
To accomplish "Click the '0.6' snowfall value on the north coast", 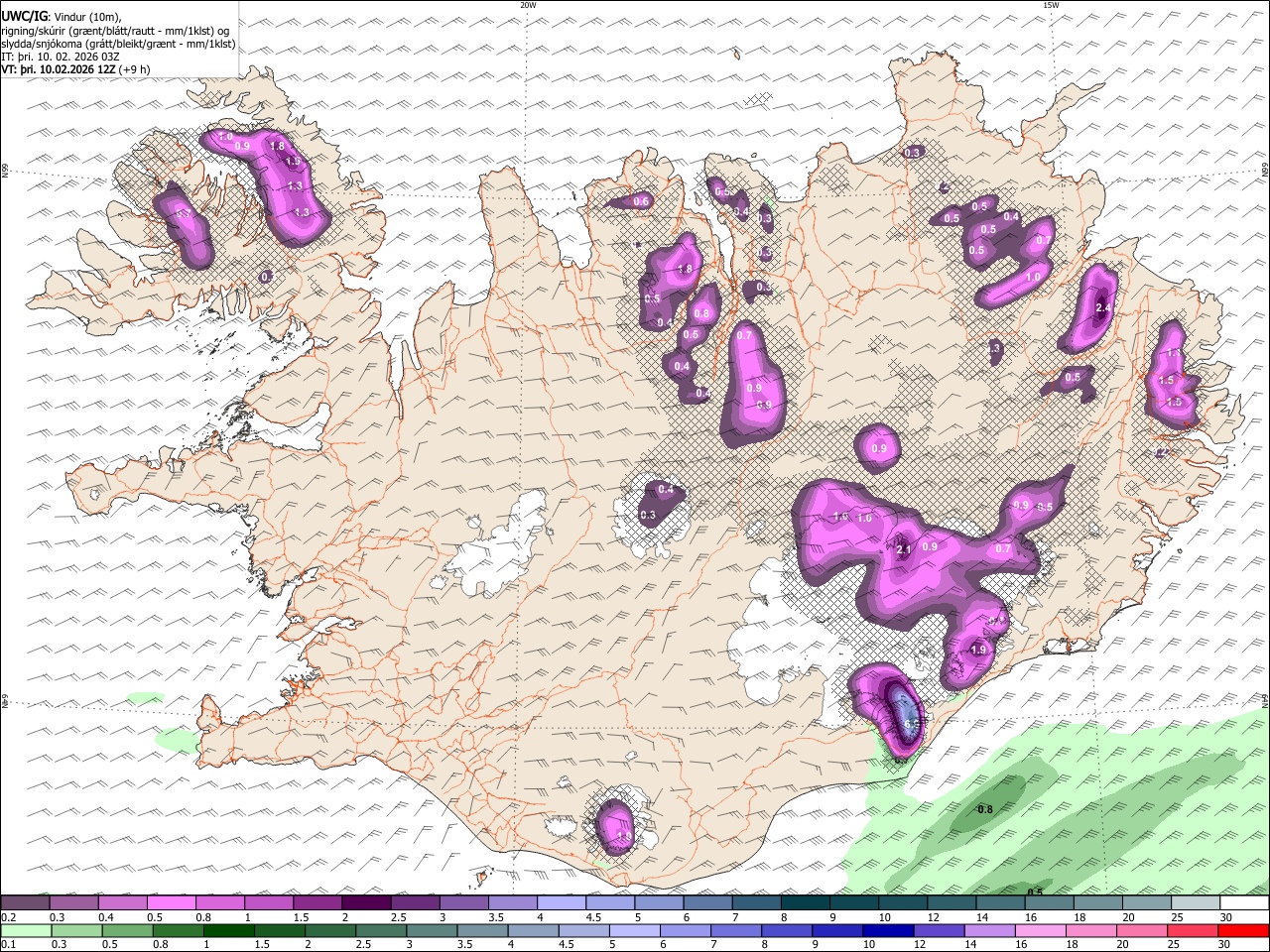I will pos(641,201).
